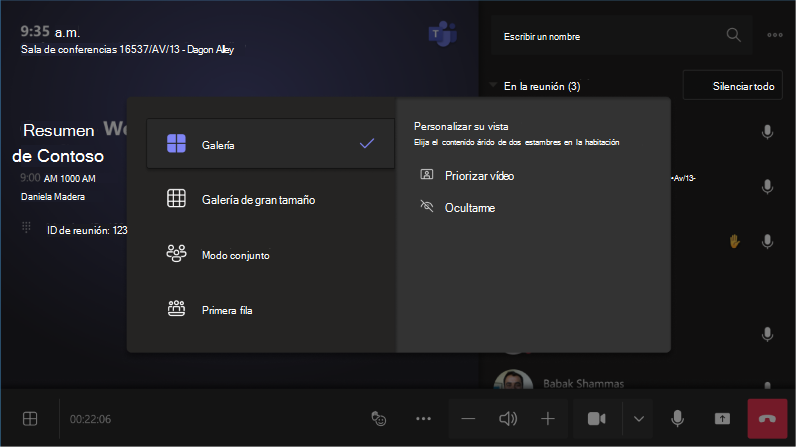Viewport: 796px width, 447px height.
Task: Click the Personalizar su vista heading
Action: 461,126
